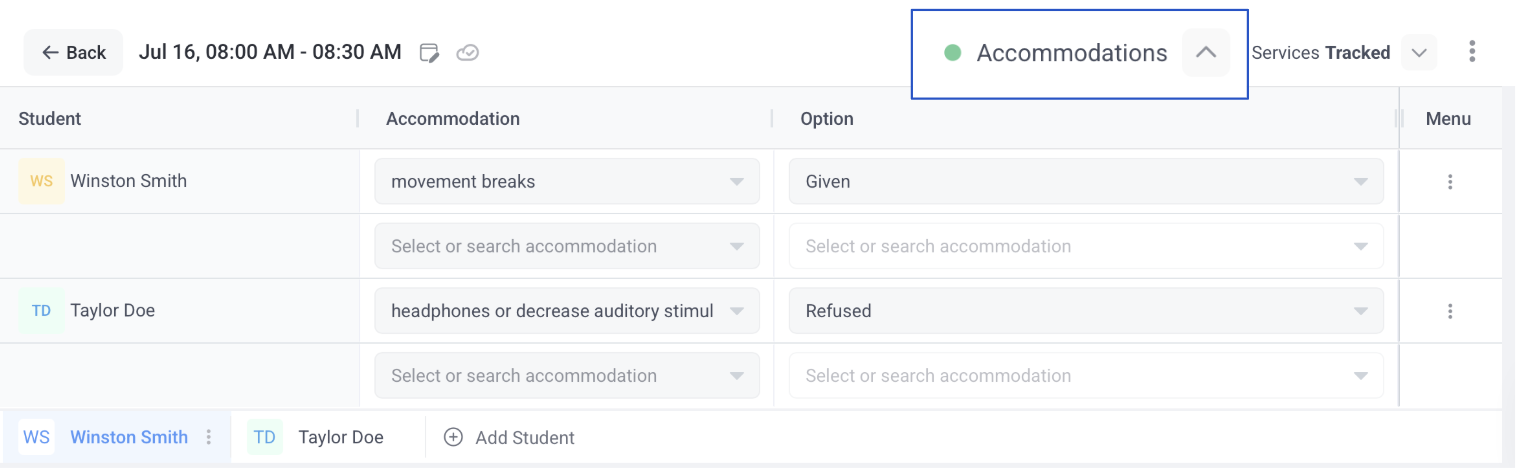The image size is (1522, 470).
Task: Click the cloud saved status icon
Action: point(467,53)
